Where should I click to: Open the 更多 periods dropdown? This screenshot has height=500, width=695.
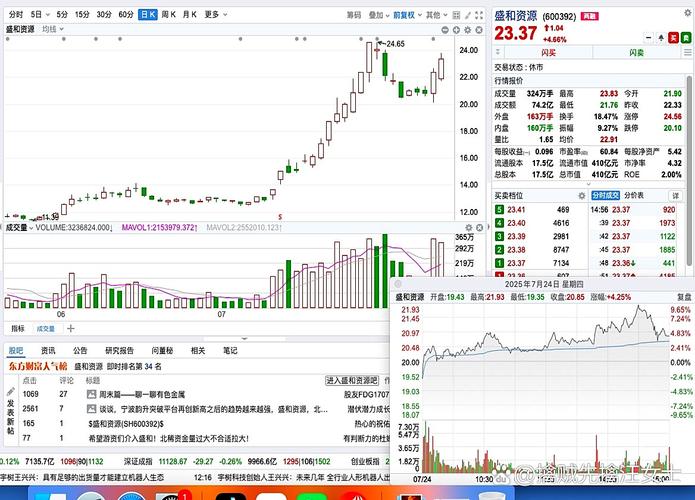[x=214, y=15]
